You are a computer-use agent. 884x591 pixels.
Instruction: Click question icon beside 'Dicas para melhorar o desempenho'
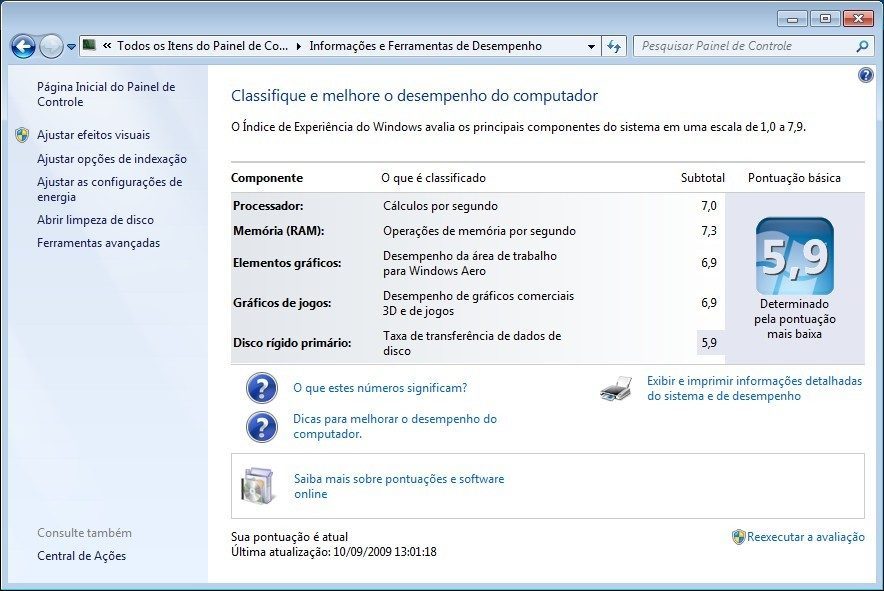click(x=262, y=427)
